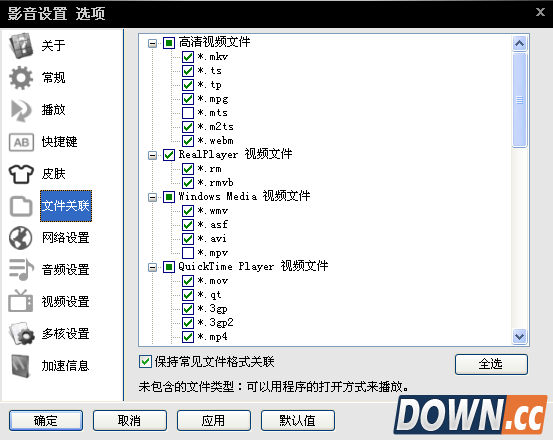Switch to the 常规 settings page

tap(53, 78)
